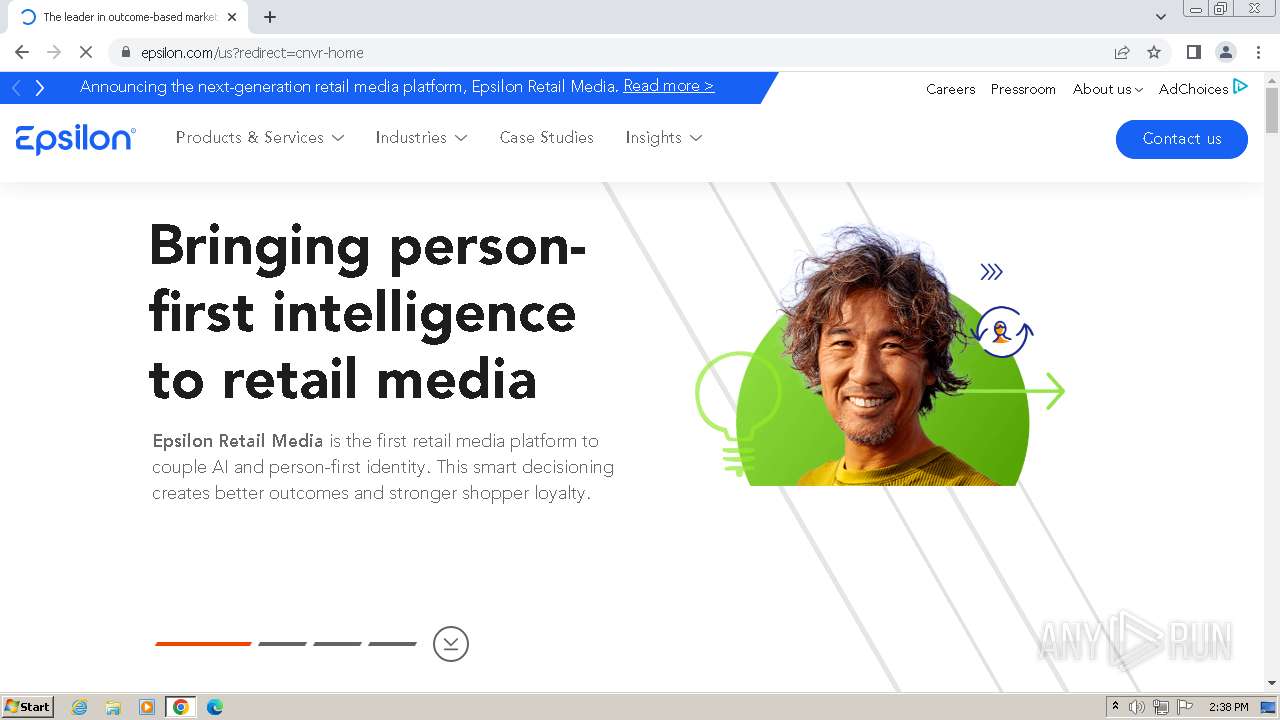Select the first orange carousel slide indicator
The image size is (1280, 720).
click(203, 644)
